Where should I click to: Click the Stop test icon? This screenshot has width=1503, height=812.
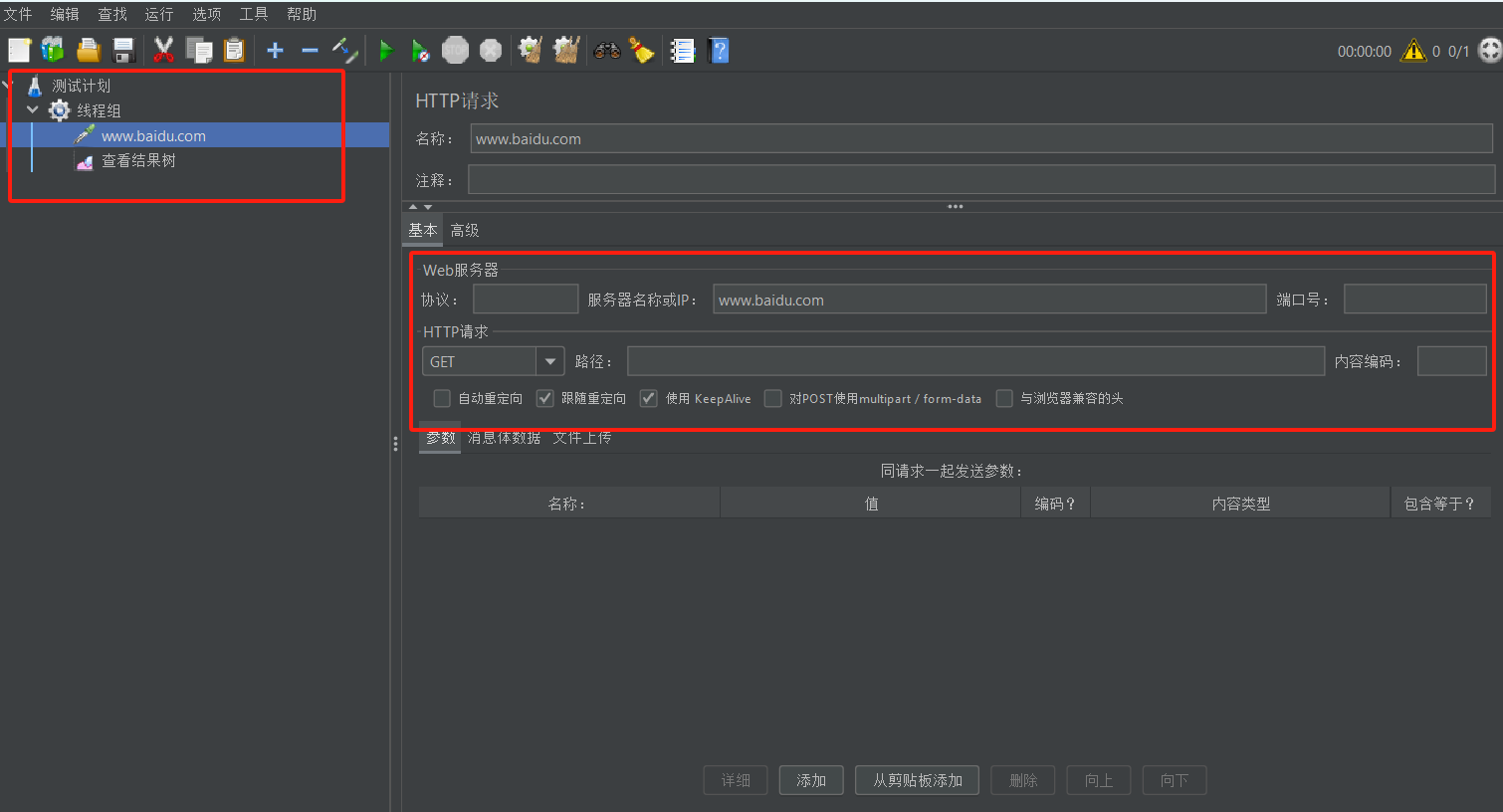point(455,50)
